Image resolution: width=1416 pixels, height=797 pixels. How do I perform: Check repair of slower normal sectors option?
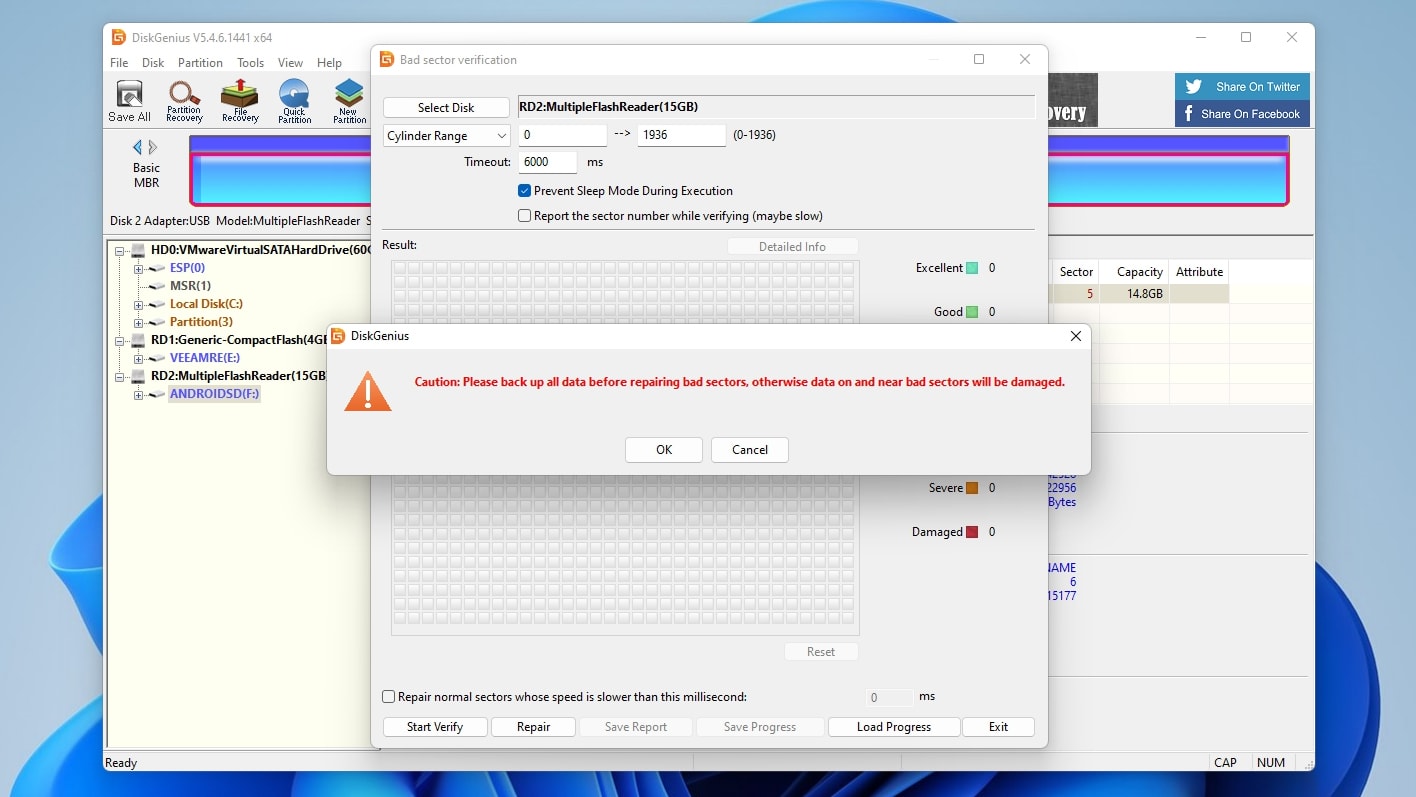(388, 696)
